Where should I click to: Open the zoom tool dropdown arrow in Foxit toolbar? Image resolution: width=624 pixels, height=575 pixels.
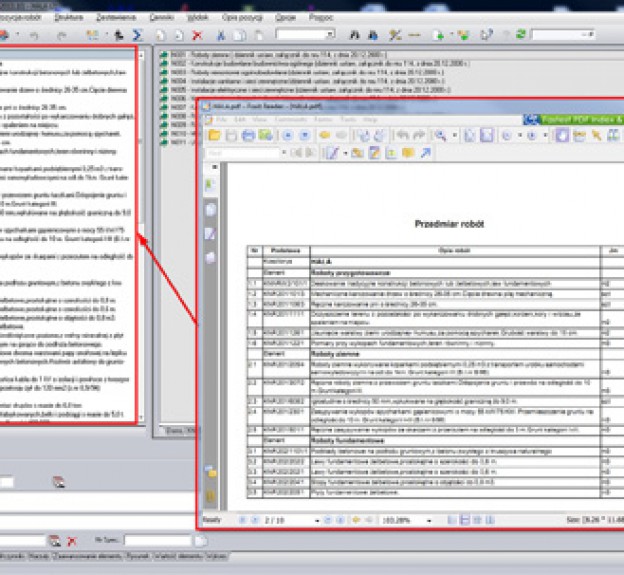pyautogui.click(x=454, y=135)
